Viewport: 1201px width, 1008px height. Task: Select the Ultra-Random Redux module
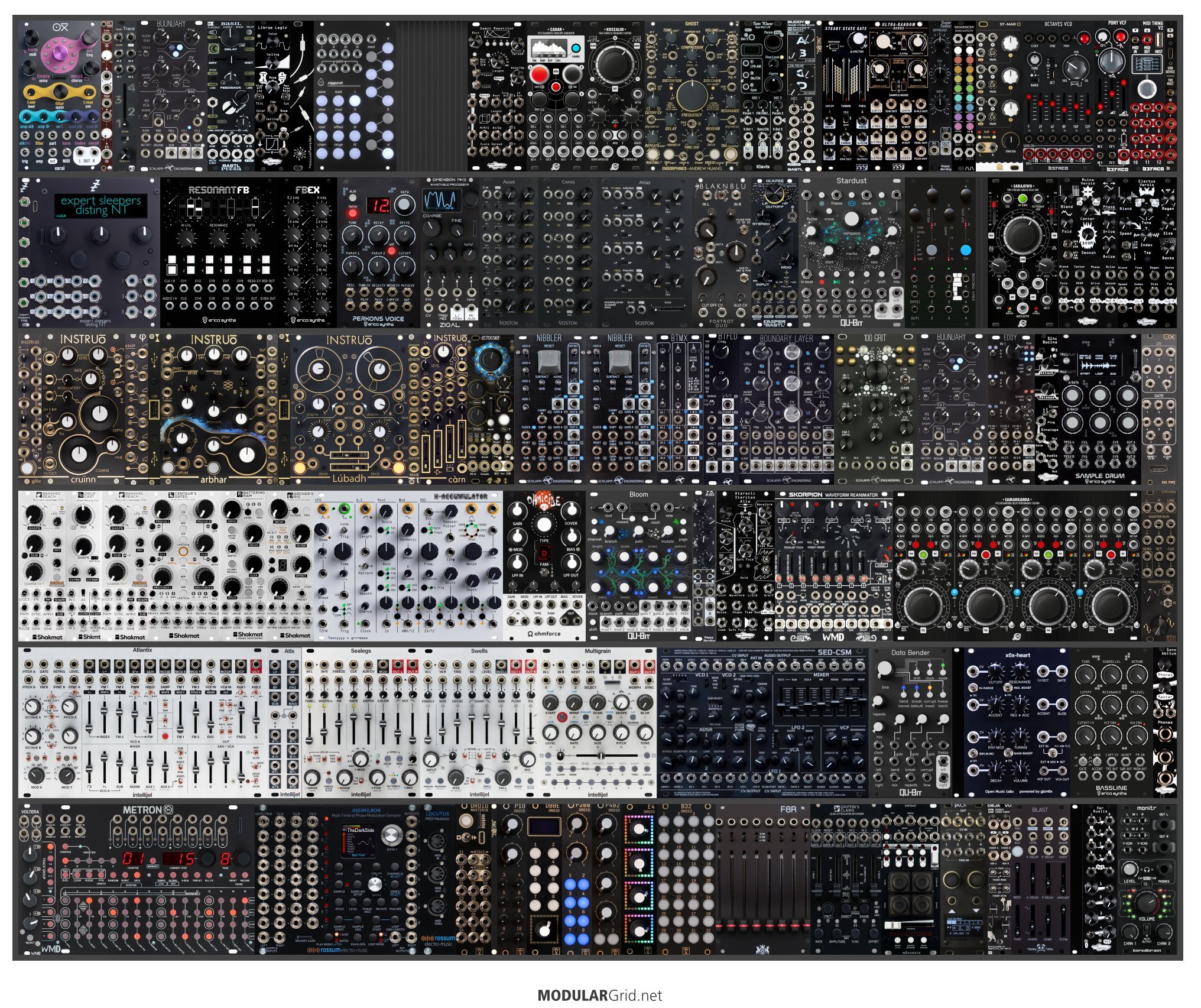(x=899, y=96)
